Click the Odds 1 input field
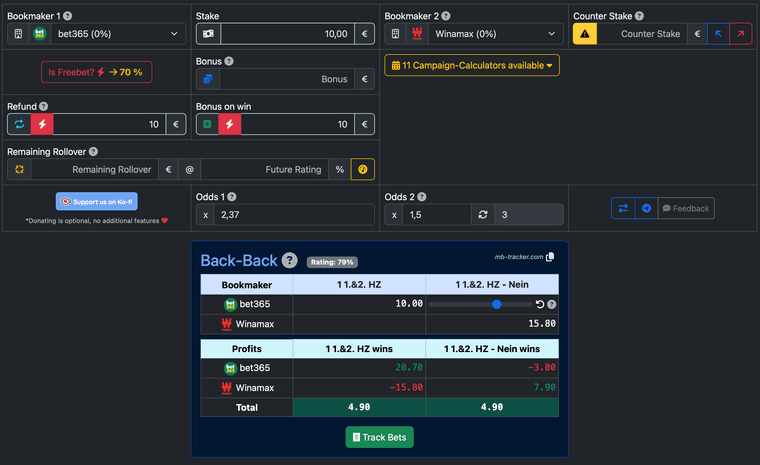The image size is (760, 465). pyautogui.click(x=294, y=215)
